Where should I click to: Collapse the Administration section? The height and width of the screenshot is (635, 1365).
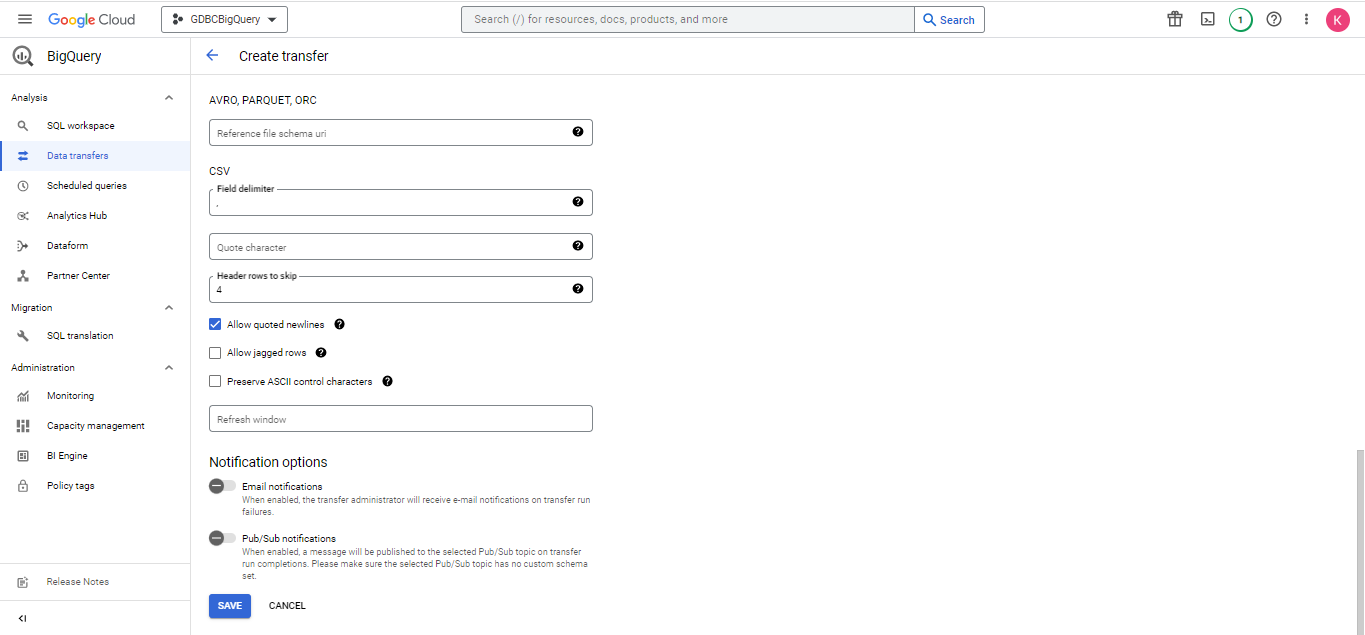tap(168, 368)
